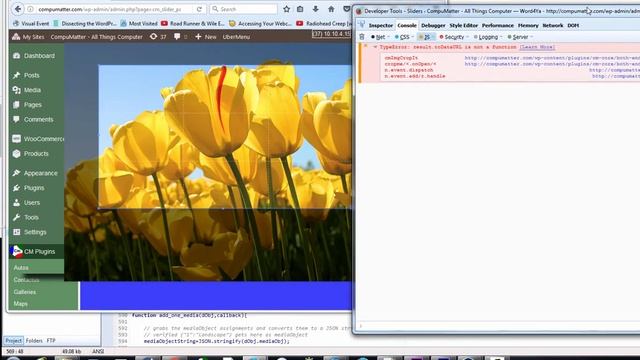Open the Contacts submenu item
This screenshot has width=640, height=360.
(26, 280)
